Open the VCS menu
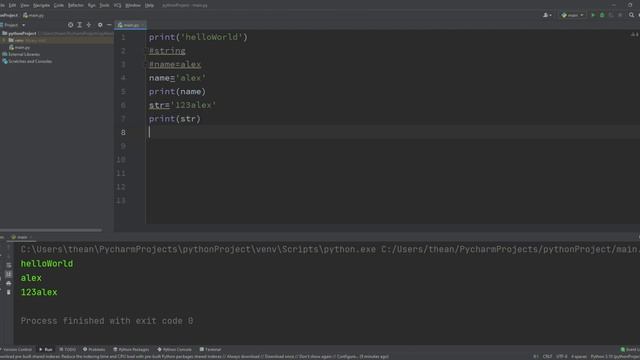Screen dimensions: 640x360 click(118, 5)
